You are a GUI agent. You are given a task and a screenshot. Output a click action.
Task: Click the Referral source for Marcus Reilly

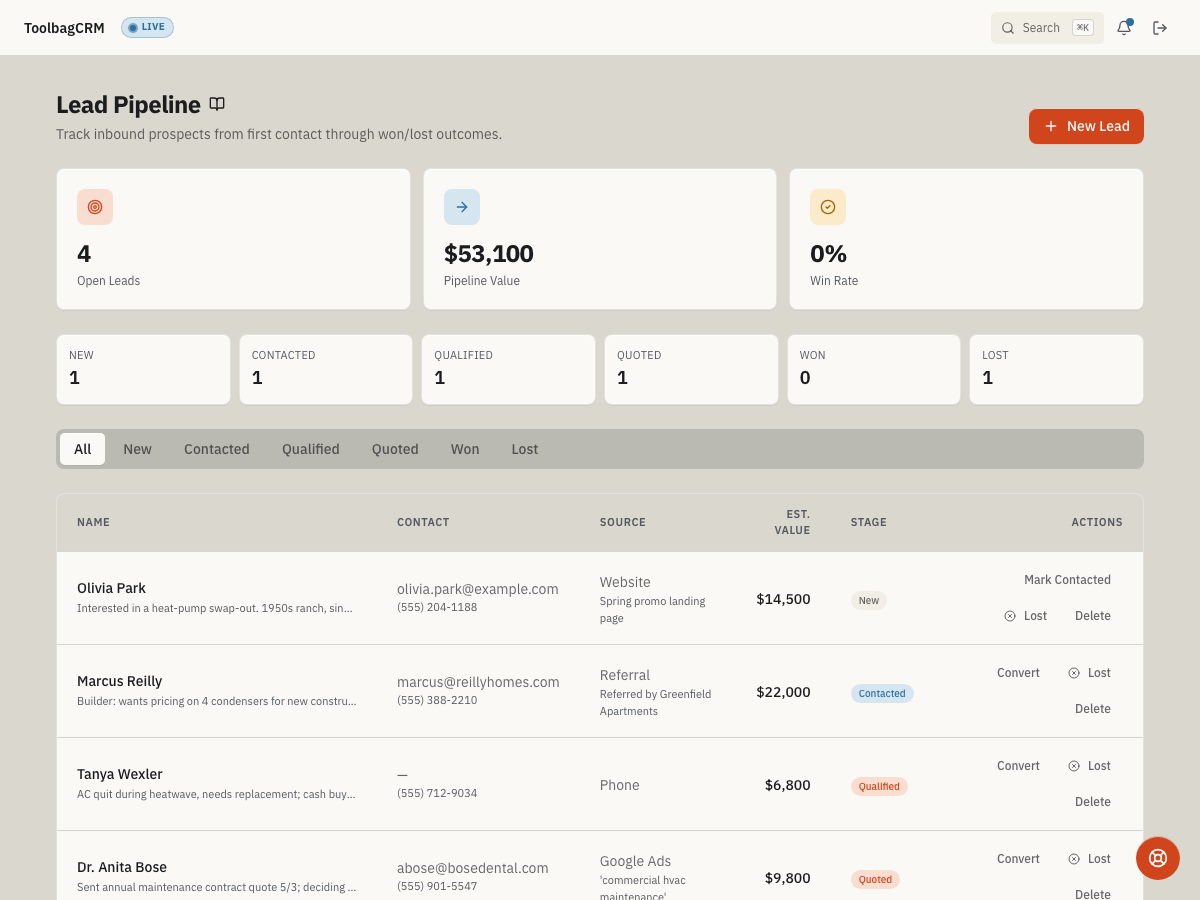tap(625, 675)
